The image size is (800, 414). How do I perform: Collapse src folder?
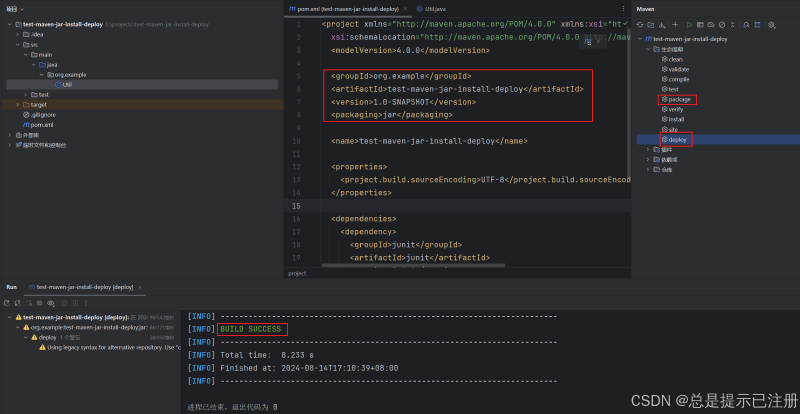[17, 44]
